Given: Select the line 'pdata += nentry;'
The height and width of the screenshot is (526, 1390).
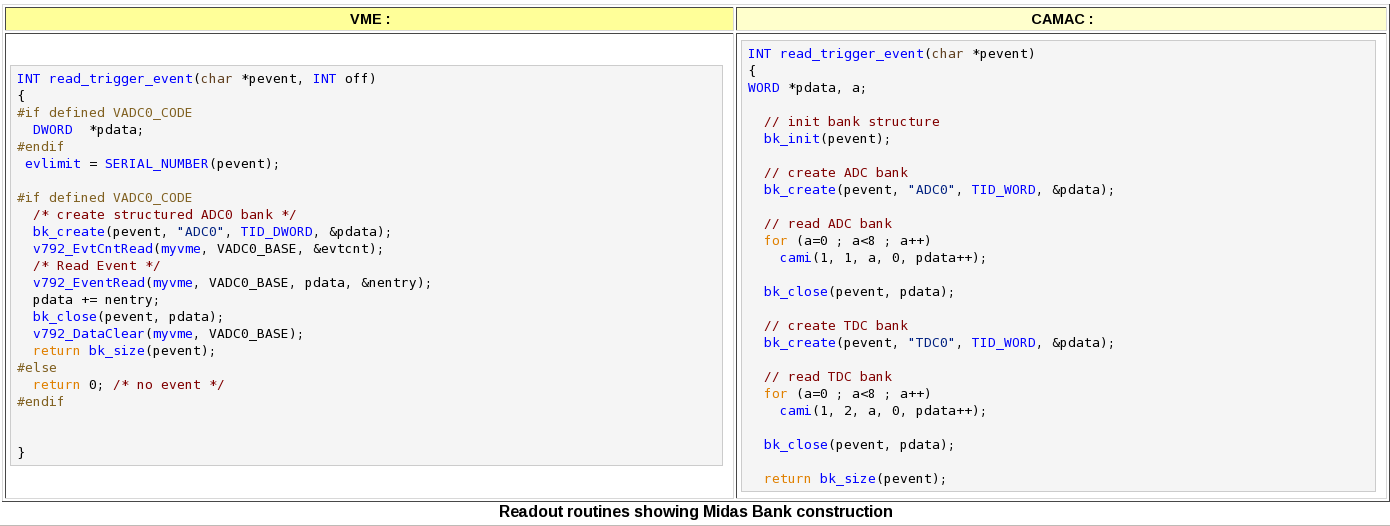Looking at the screenshot, I should point(97,299).
